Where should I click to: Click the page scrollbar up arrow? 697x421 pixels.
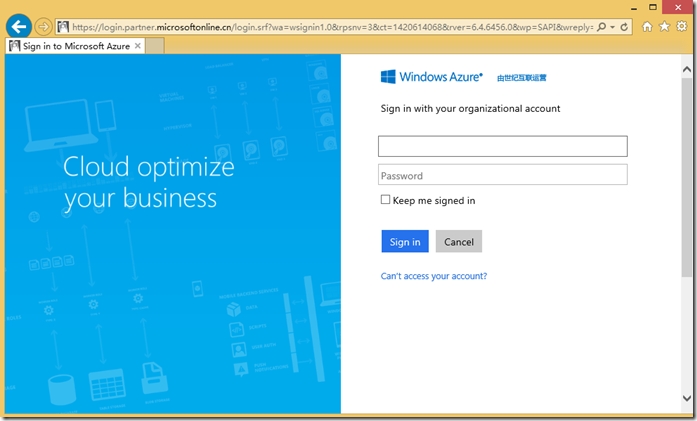coord(687,69)
